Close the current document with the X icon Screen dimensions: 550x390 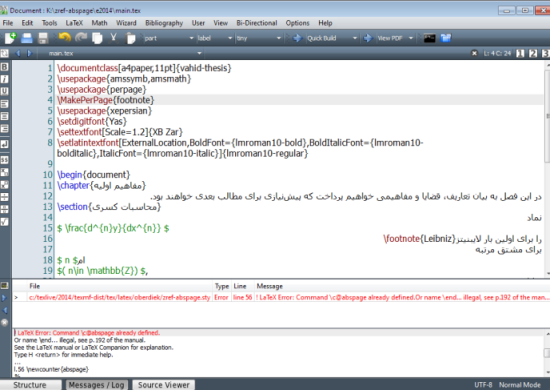(x=474, y=53)
